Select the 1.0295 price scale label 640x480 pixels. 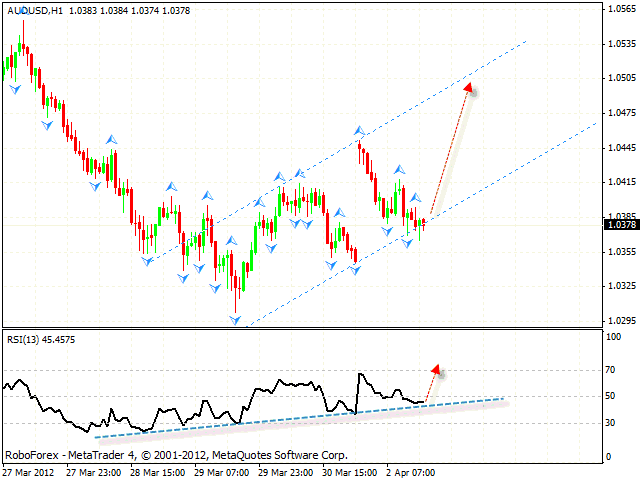[622, 321]
